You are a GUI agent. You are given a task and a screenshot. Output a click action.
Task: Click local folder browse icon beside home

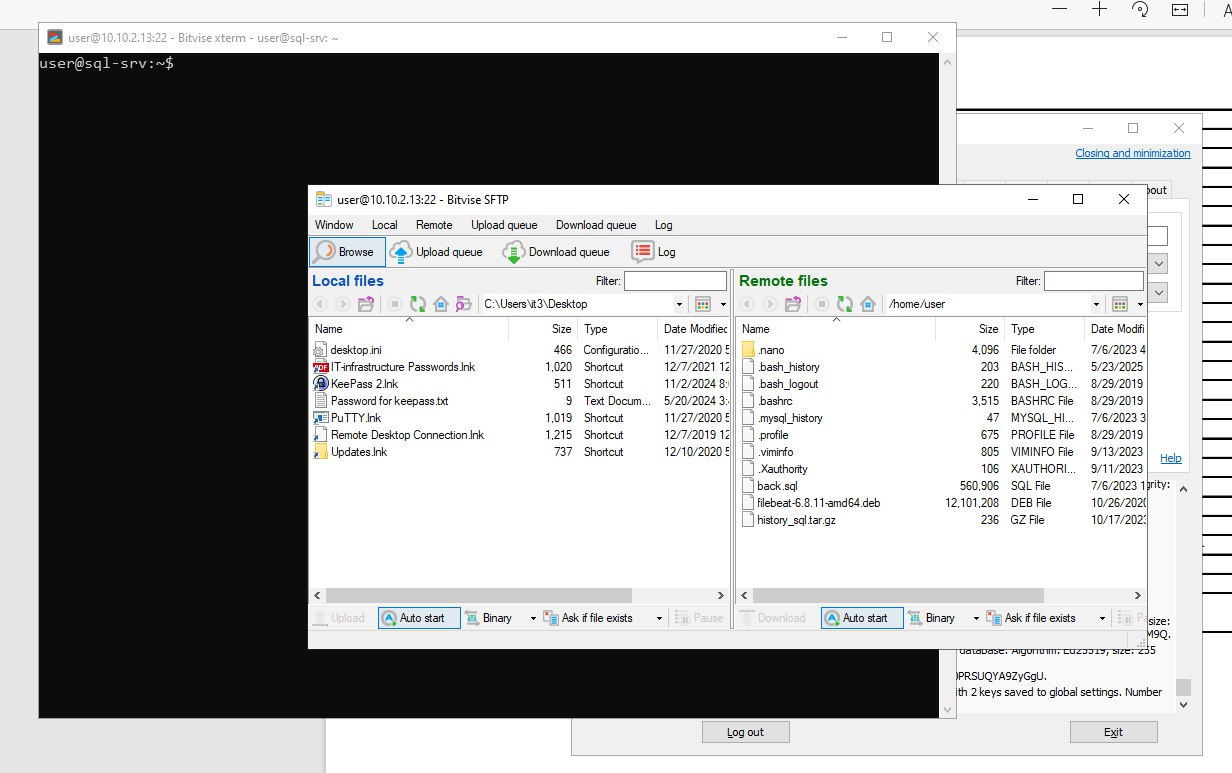pyautogui.click(x=463, y=304)
